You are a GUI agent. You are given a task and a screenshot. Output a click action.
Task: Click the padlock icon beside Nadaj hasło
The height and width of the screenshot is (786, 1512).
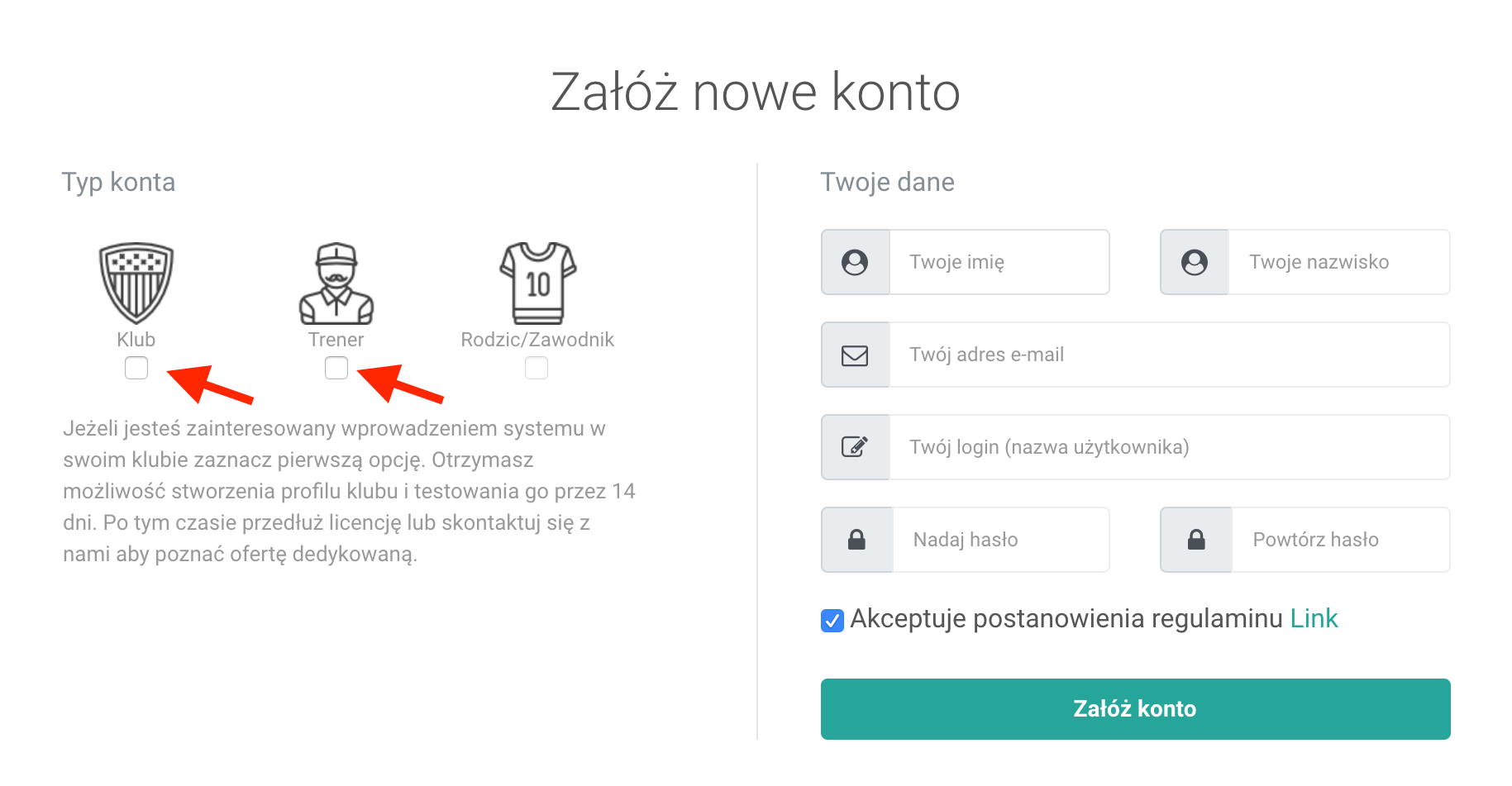pos(856,540)
